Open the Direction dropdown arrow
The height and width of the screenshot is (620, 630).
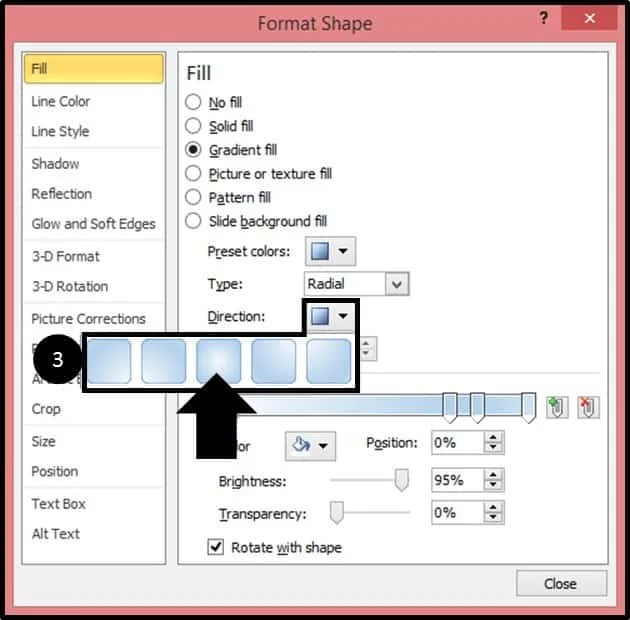coord(343,316)
